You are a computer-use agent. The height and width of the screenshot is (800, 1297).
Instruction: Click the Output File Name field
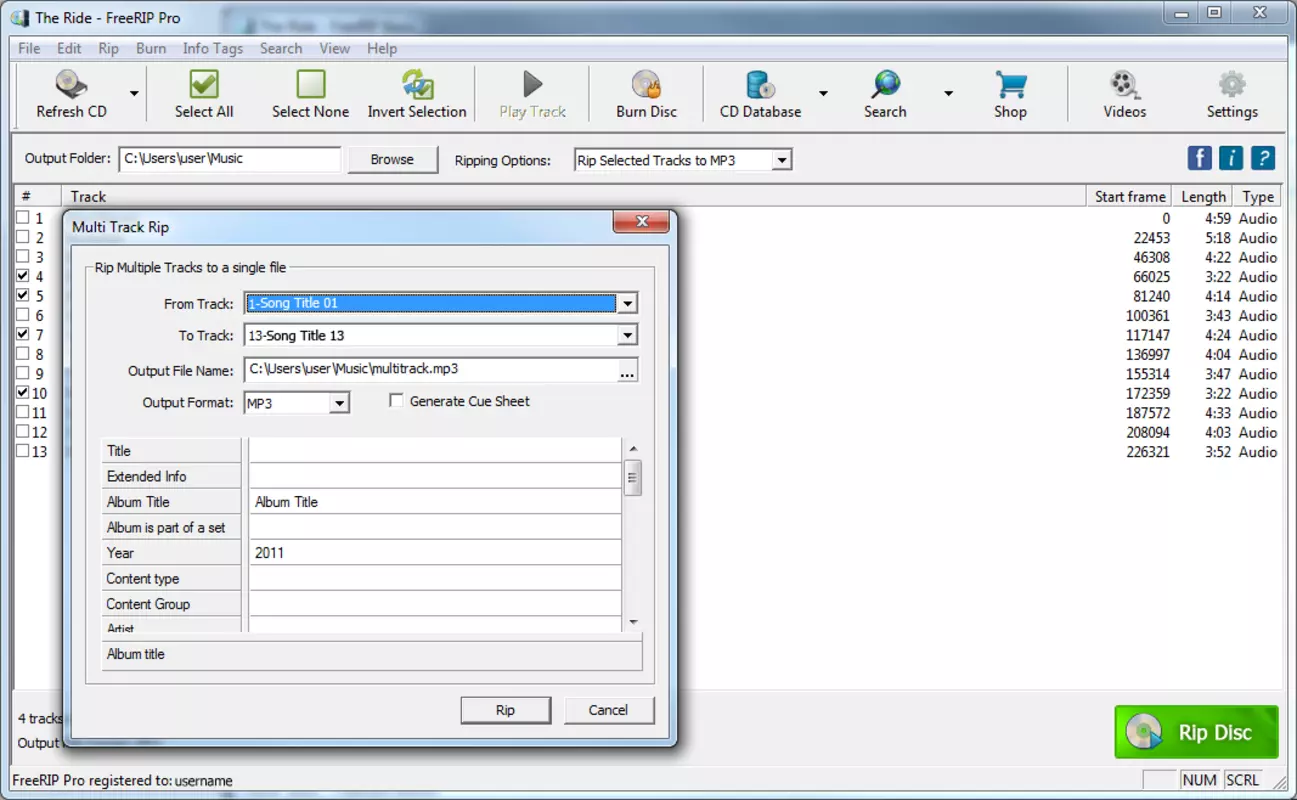coord(431,370)
